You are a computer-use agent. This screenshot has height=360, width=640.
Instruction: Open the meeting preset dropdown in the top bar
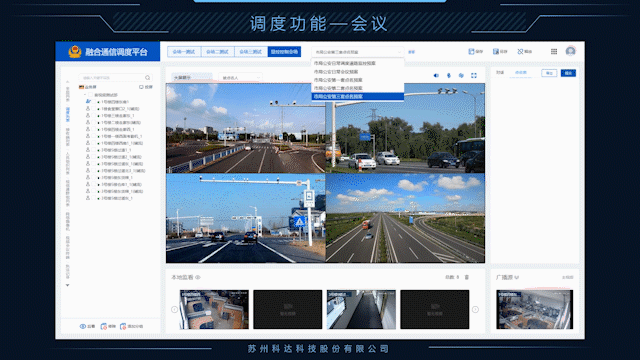tap(358, 52)
